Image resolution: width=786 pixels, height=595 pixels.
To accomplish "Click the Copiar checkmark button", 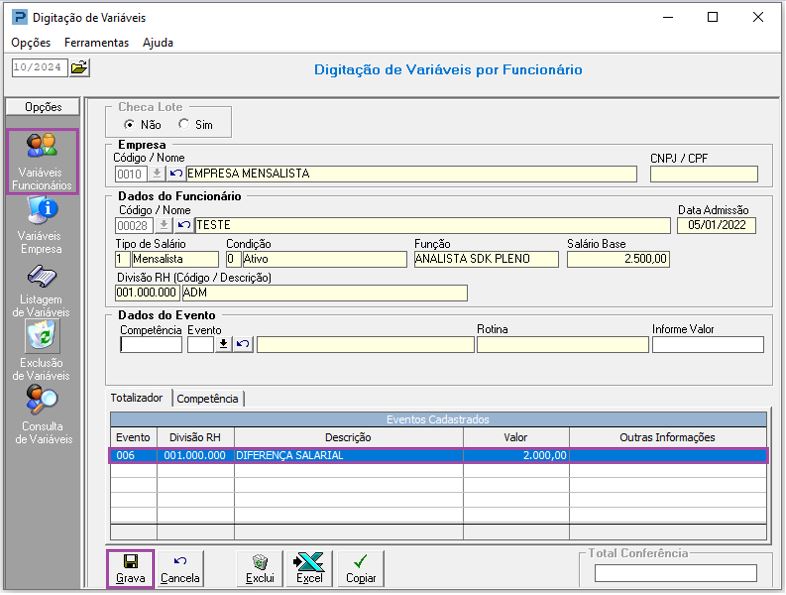I will (x=361, y=569).
